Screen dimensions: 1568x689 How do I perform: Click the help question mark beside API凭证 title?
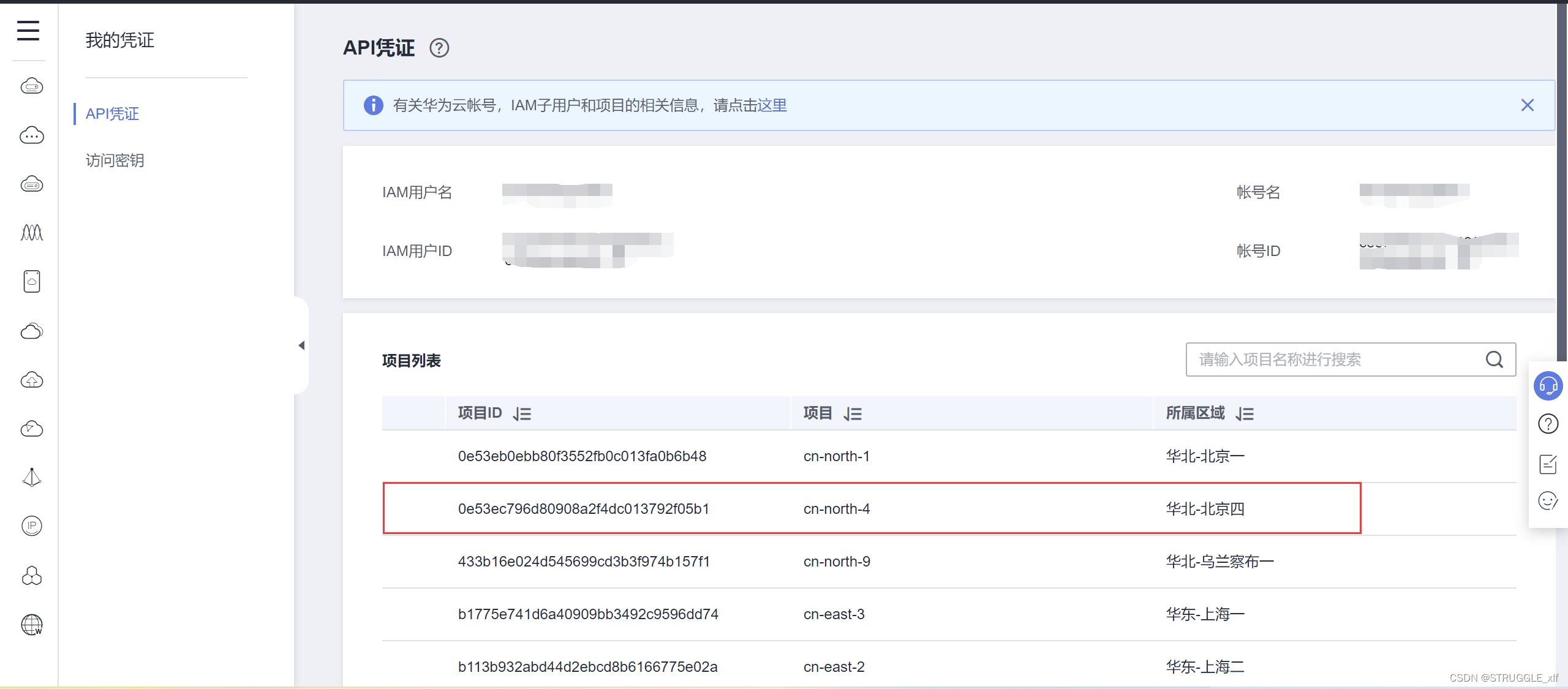tap(439, 48)
